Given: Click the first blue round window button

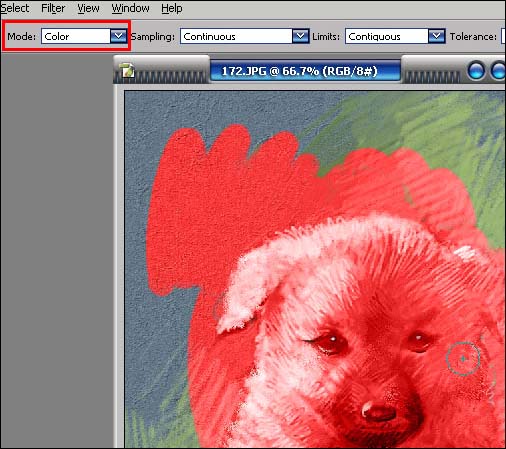Looking at the screenshot, I should pos(476,71).
